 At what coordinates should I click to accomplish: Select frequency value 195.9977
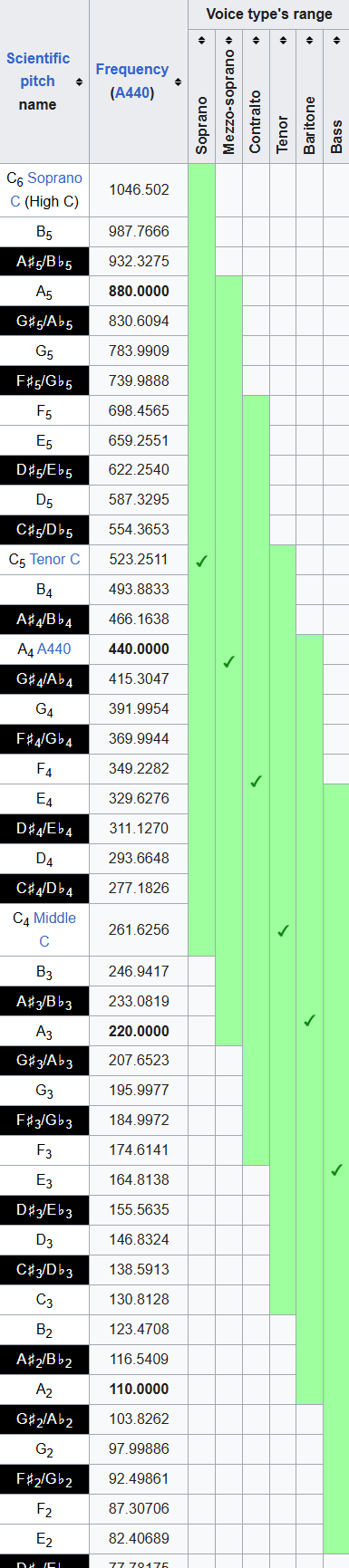point(139,1090)
